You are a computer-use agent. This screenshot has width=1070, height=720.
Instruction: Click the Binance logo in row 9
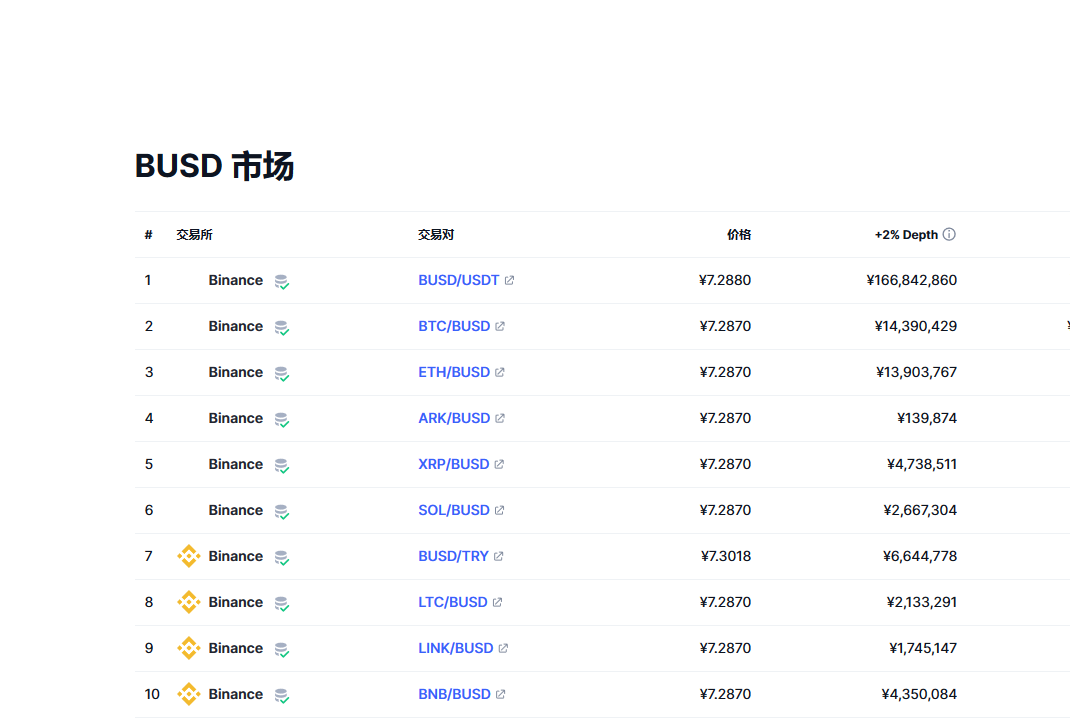coord(189,648)
